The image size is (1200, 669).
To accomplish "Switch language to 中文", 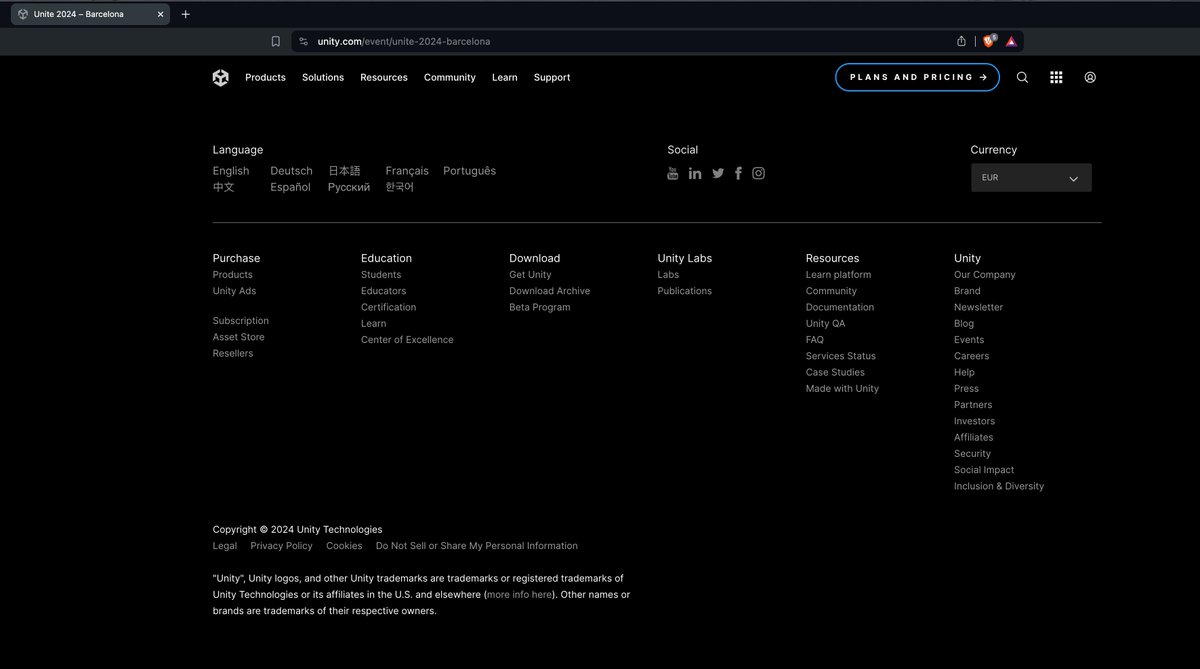I will pyautogui.click(x=224, y=187).
